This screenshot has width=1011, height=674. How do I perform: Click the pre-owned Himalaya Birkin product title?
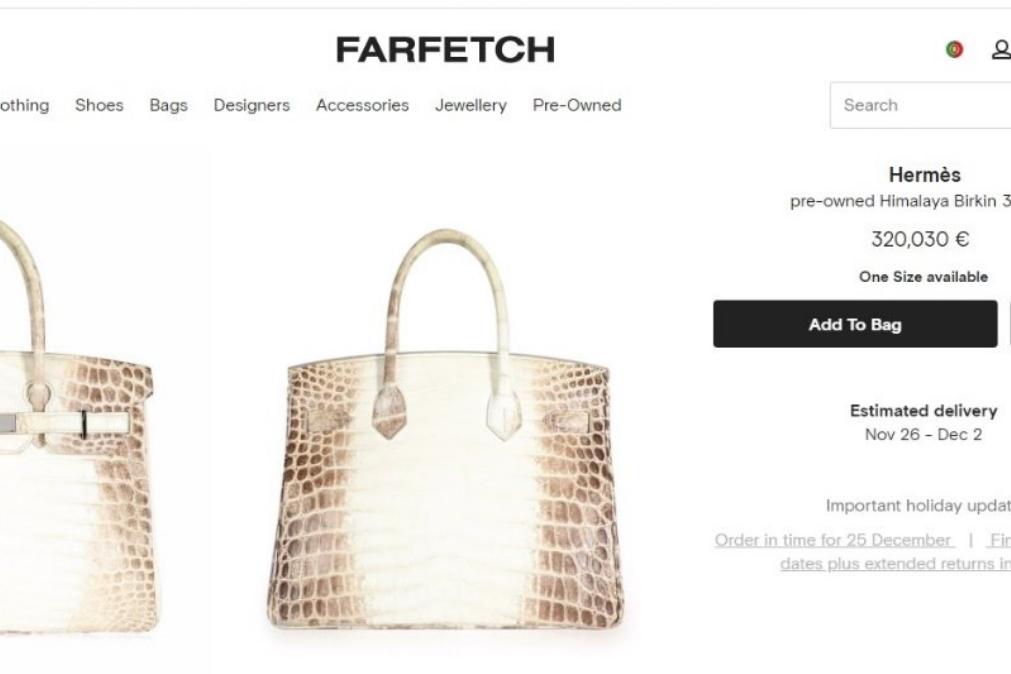[900, 201]
